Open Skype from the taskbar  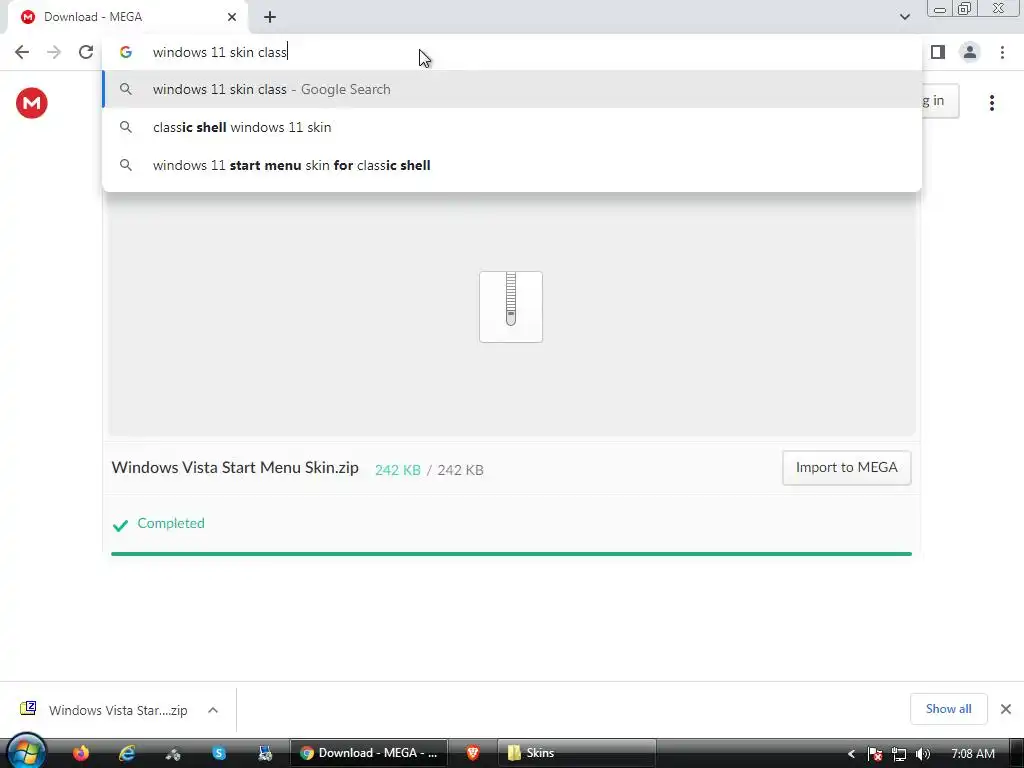[219, 753]
